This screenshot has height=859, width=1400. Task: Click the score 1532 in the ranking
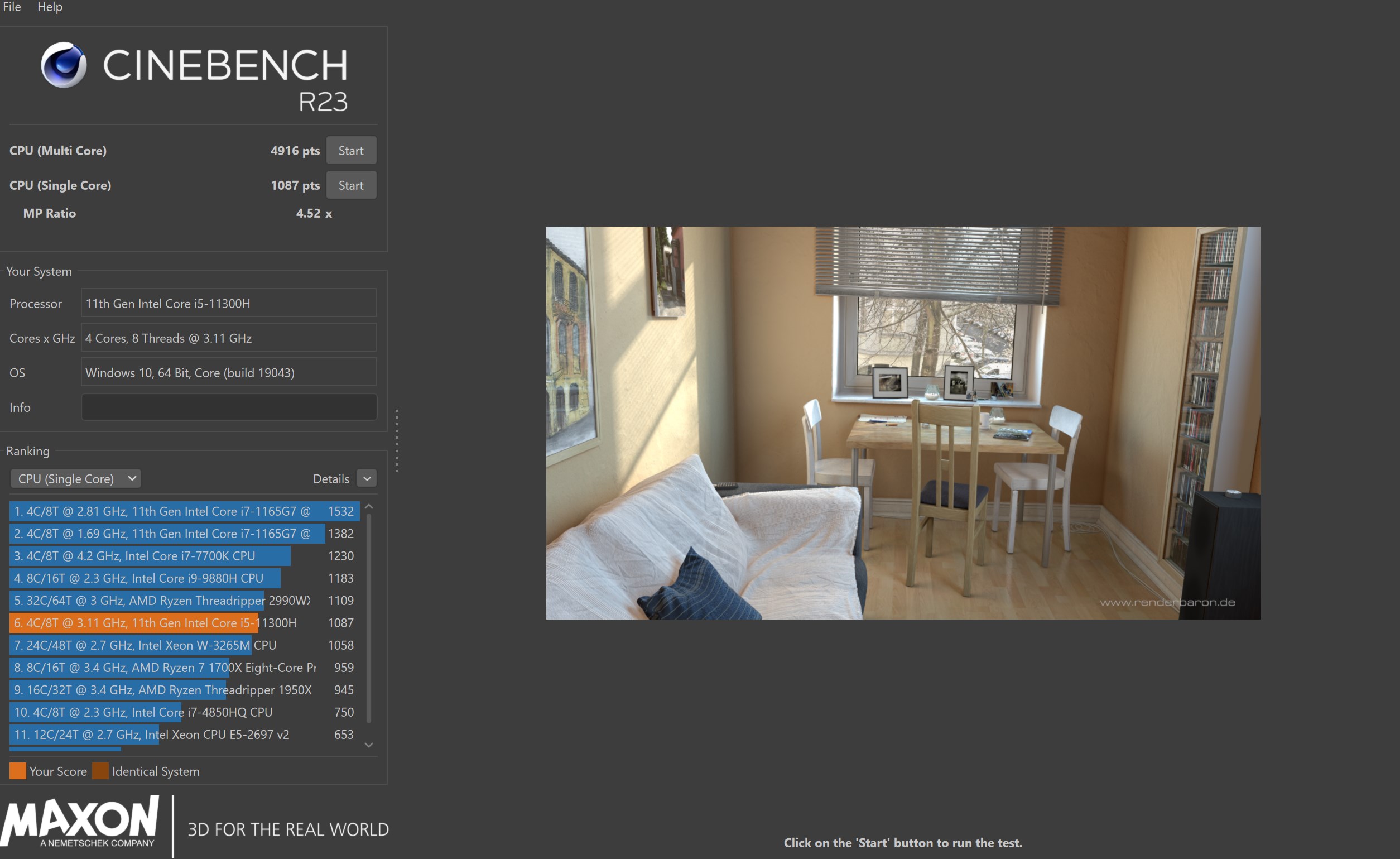tap(341, 511)
